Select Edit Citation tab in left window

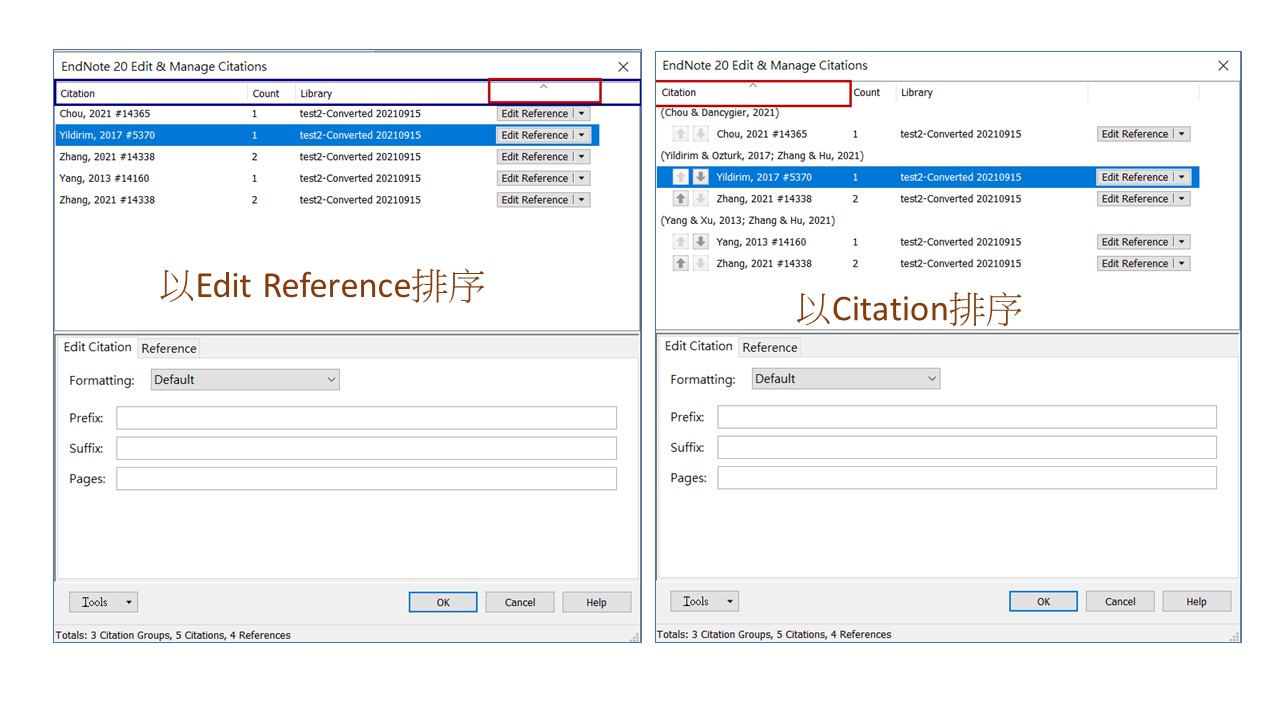(97, 347)
